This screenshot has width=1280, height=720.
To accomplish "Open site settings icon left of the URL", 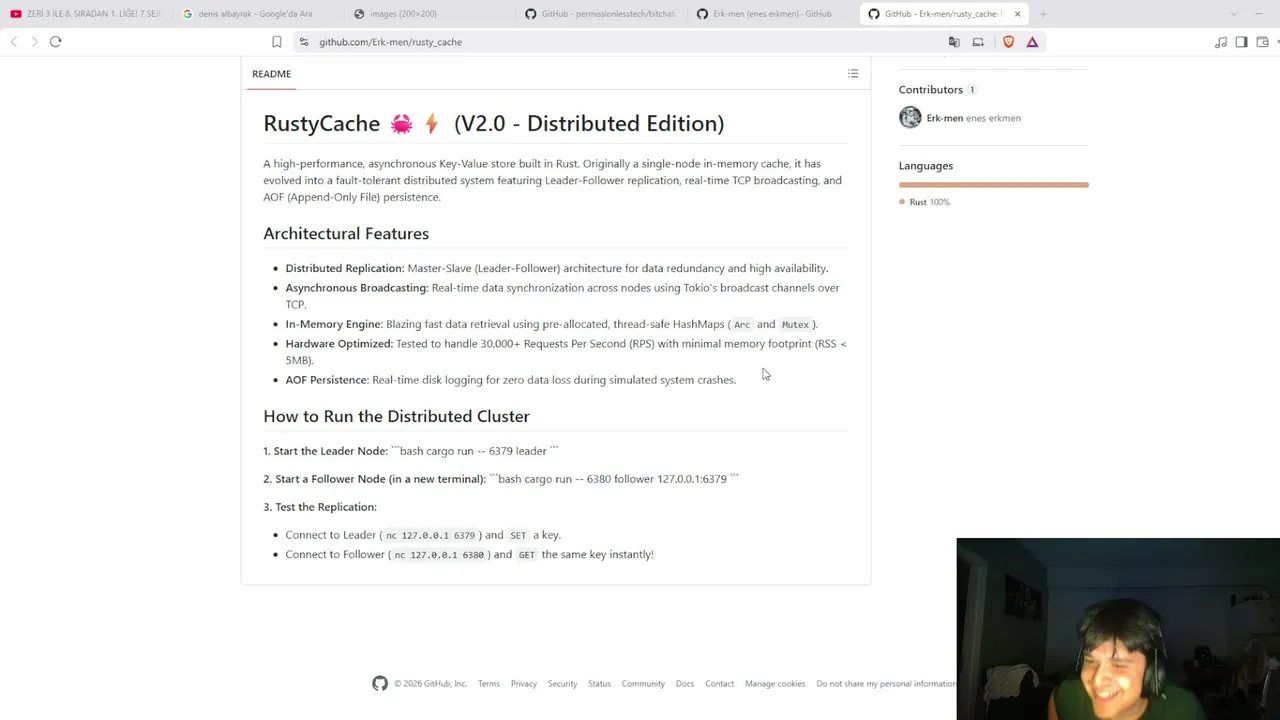I will click(304, 42).
